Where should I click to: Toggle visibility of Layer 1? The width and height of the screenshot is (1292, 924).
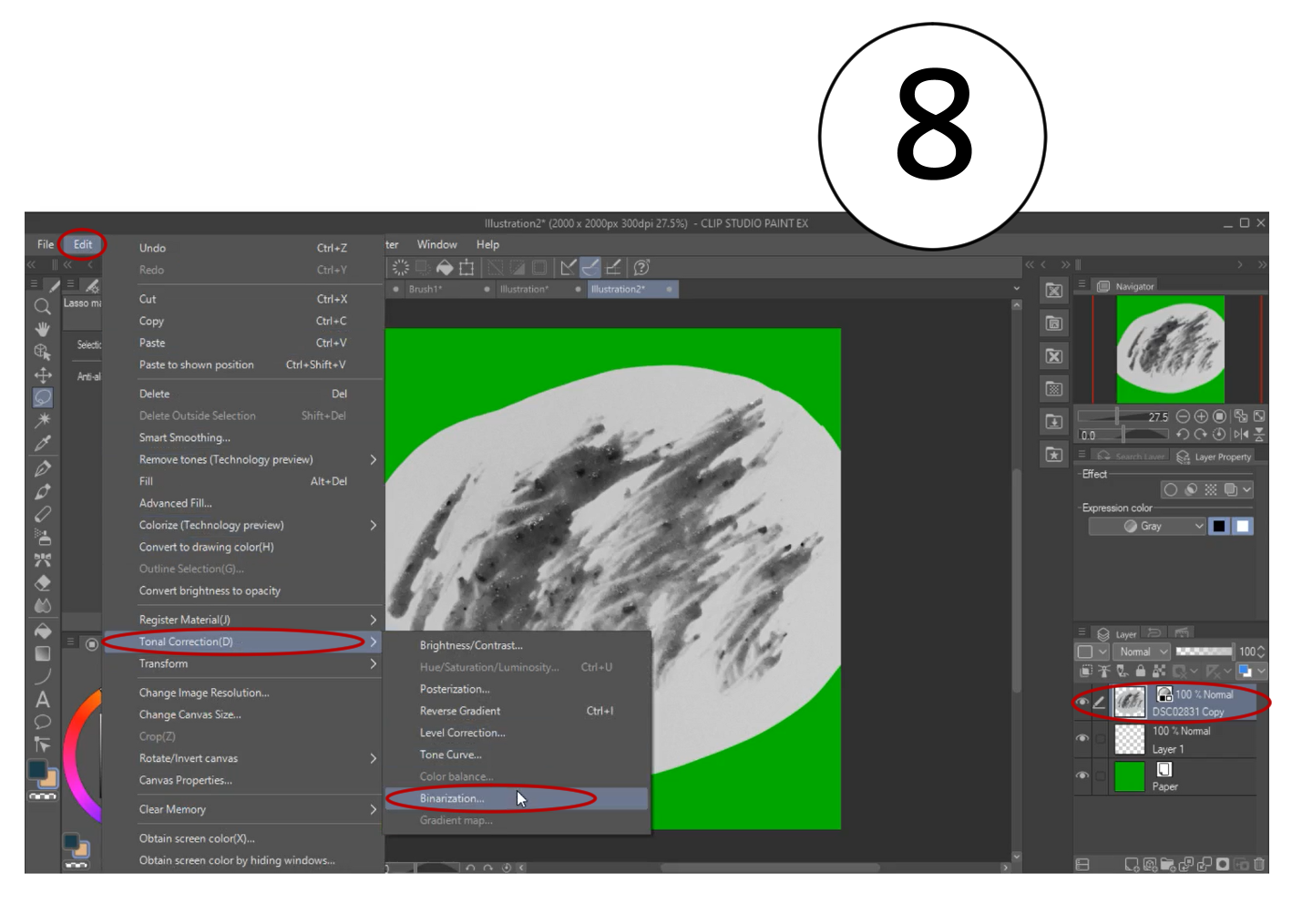coord(1082,738)
